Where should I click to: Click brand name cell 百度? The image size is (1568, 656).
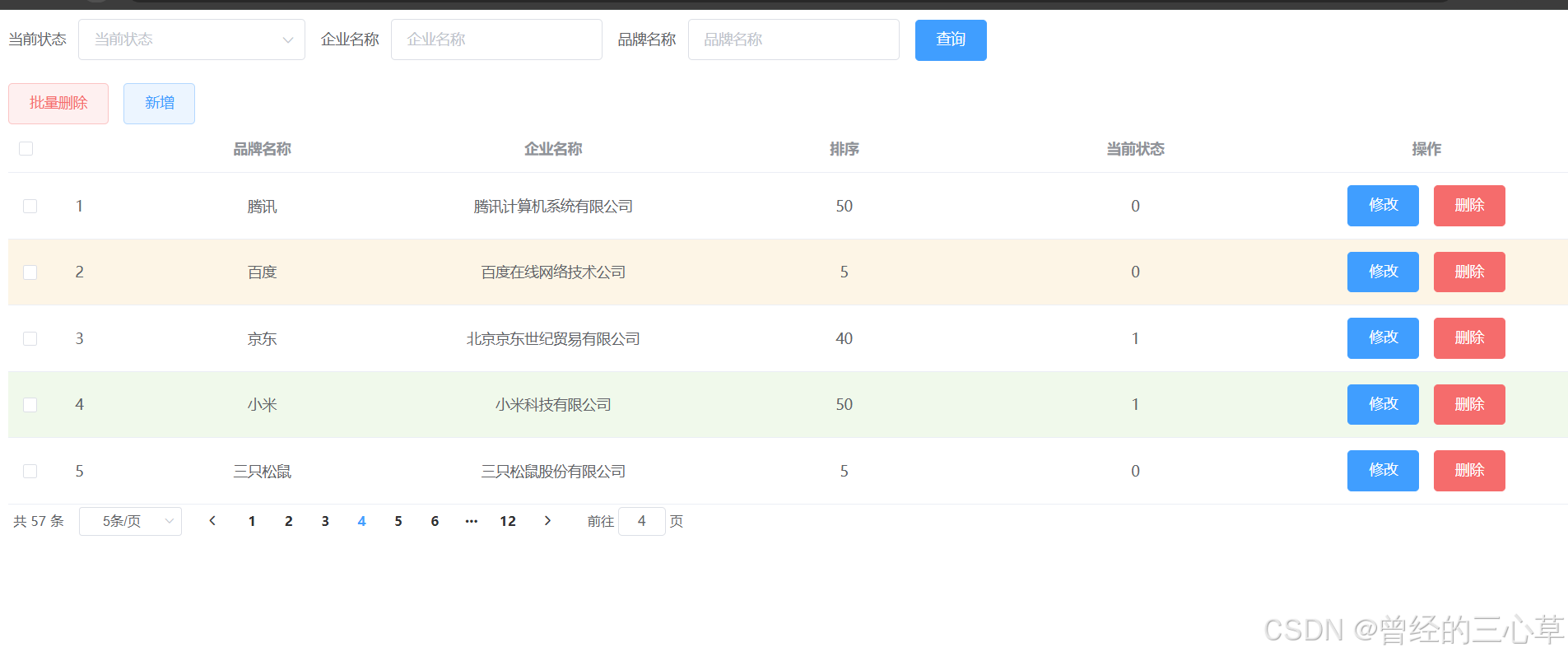click(x=262, y=272)
